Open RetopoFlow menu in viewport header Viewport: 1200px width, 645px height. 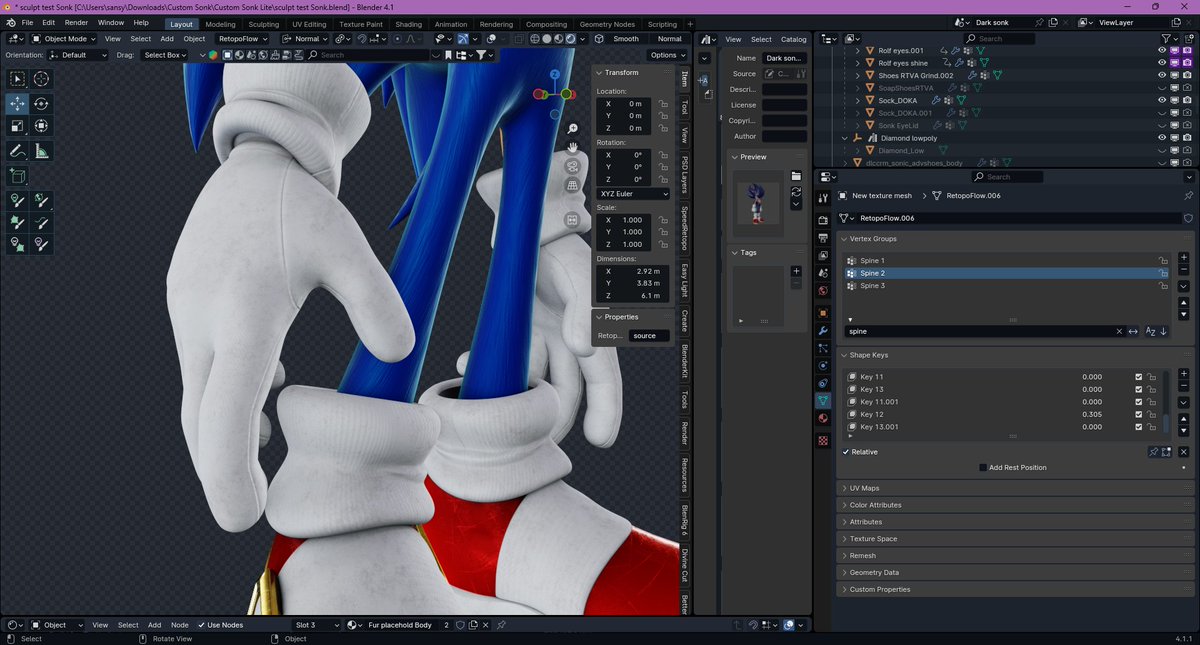[243, 39]
